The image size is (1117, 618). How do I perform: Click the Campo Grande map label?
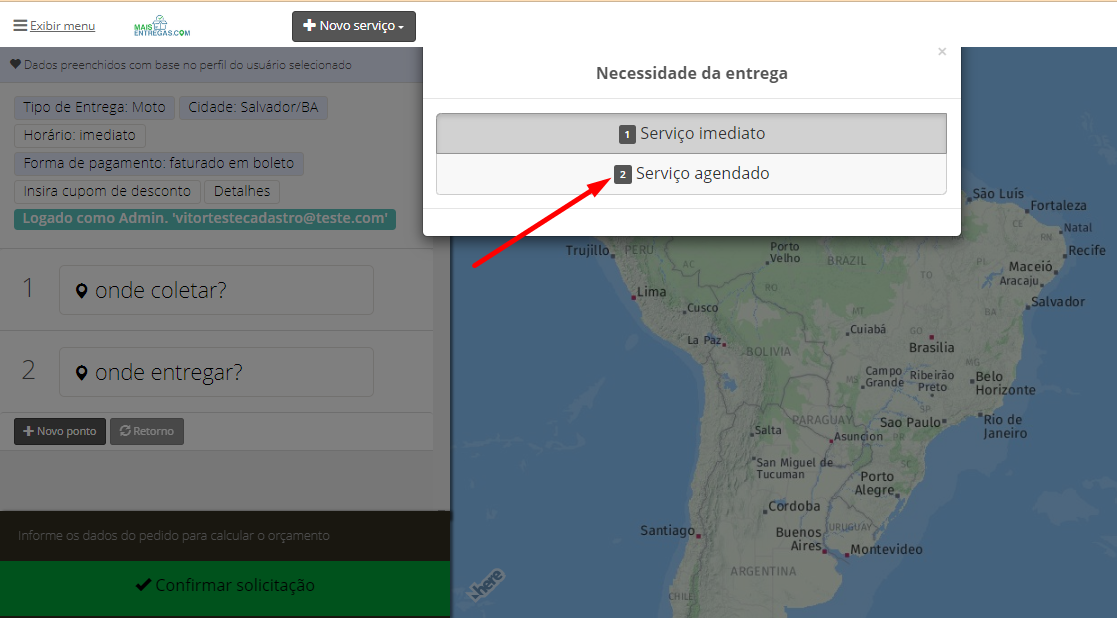pyautogui.click(x=884, y=377)
